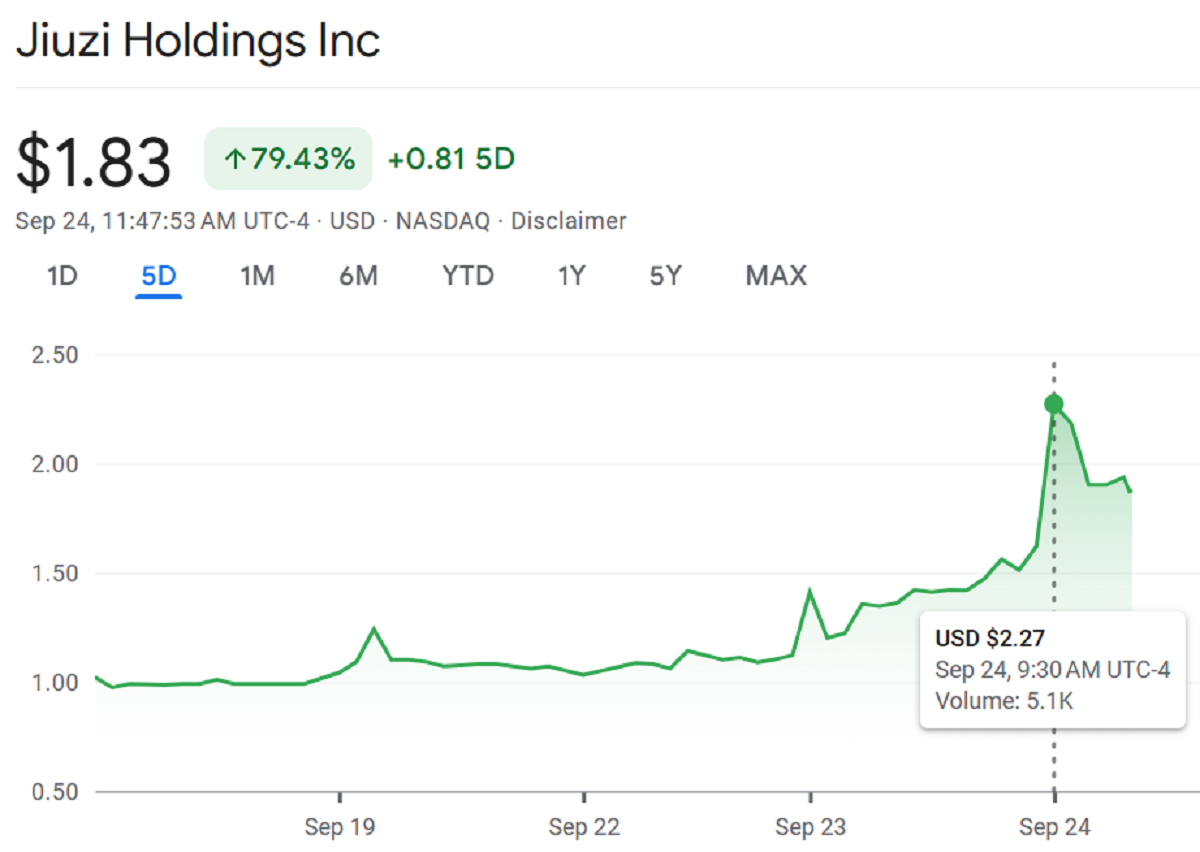Click the green up arrow in percentage badge
Screen dimensions: 1200x852
[236, 159]
